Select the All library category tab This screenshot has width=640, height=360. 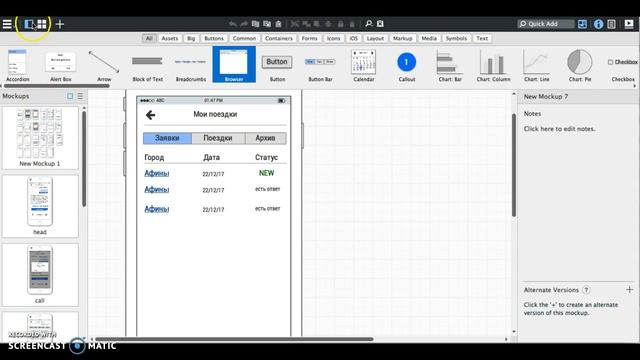pos(149,38)
